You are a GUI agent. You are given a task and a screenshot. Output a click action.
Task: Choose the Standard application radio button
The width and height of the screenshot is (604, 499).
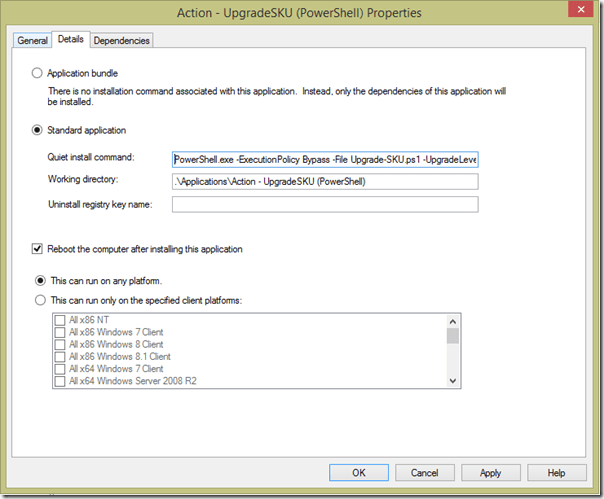tap(39, 130)
